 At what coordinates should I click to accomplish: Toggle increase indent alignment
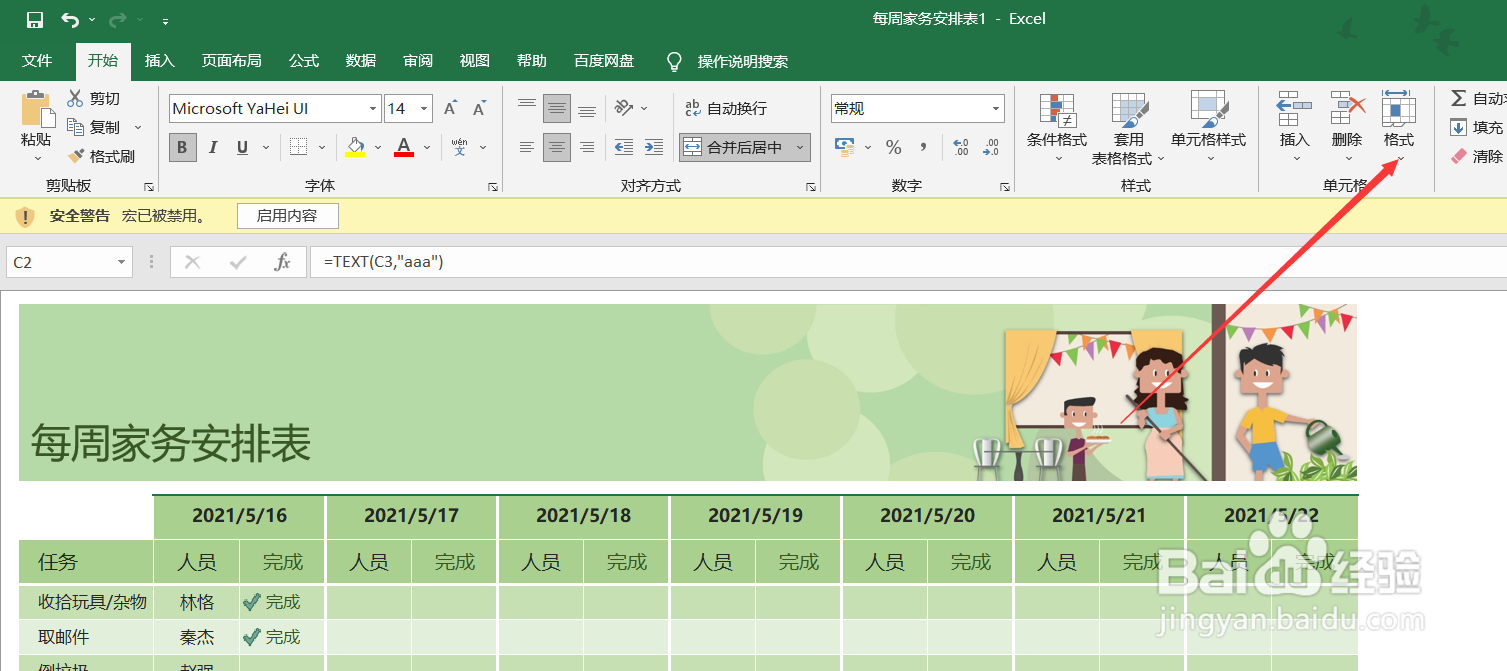pyautogui.click(x=651, y=147)
